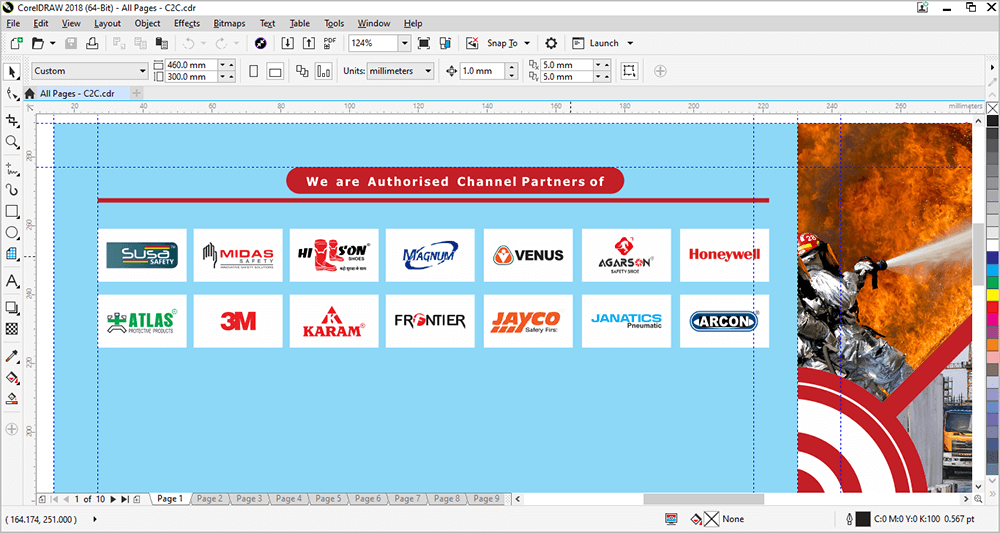Click the Welcome screen home icon
The width and height of the screenshot is (1000, 533).
[x=29, y=94]
